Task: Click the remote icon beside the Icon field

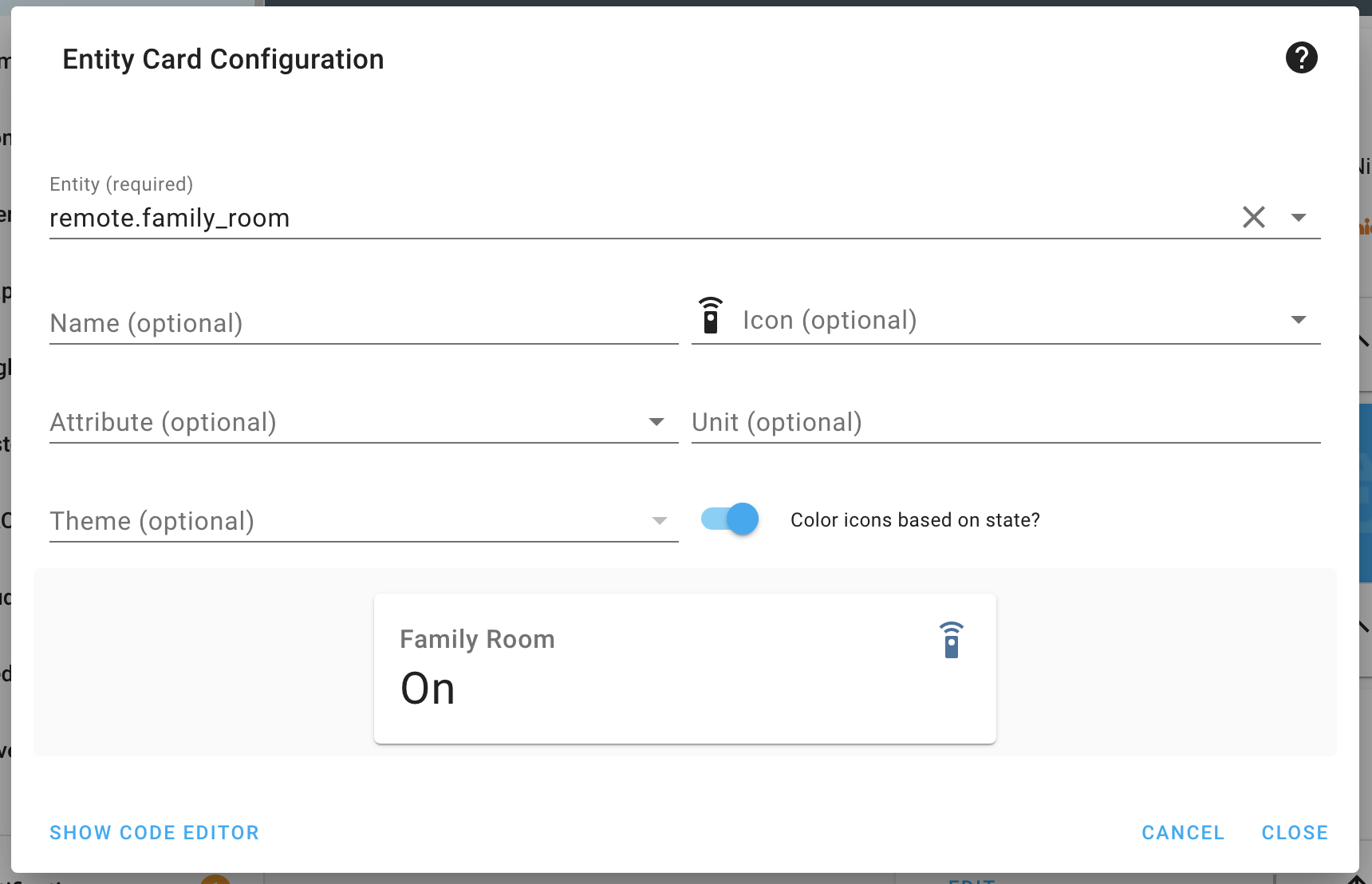Action: 710,316
